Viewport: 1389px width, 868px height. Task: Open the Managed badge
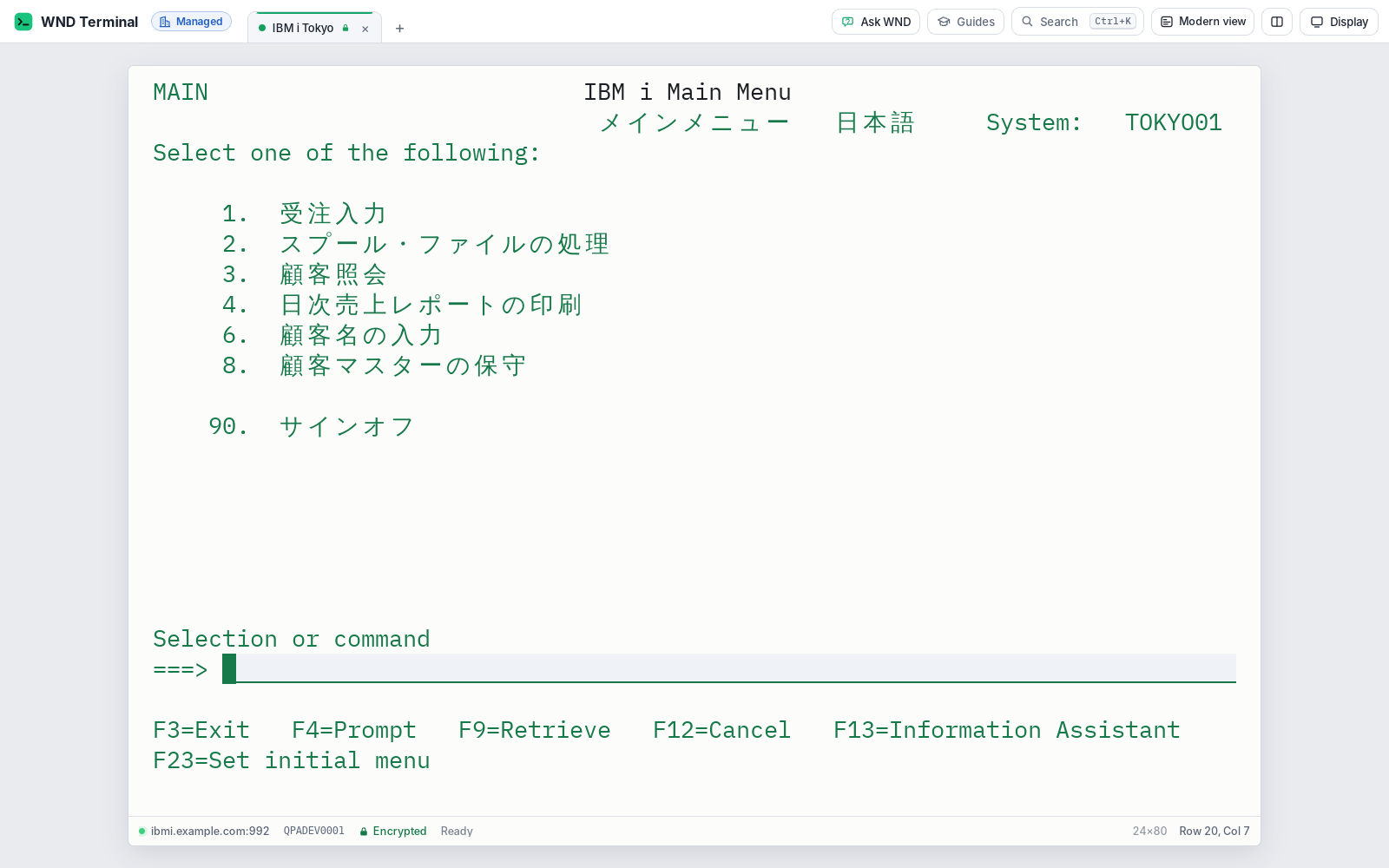(191, 22)
